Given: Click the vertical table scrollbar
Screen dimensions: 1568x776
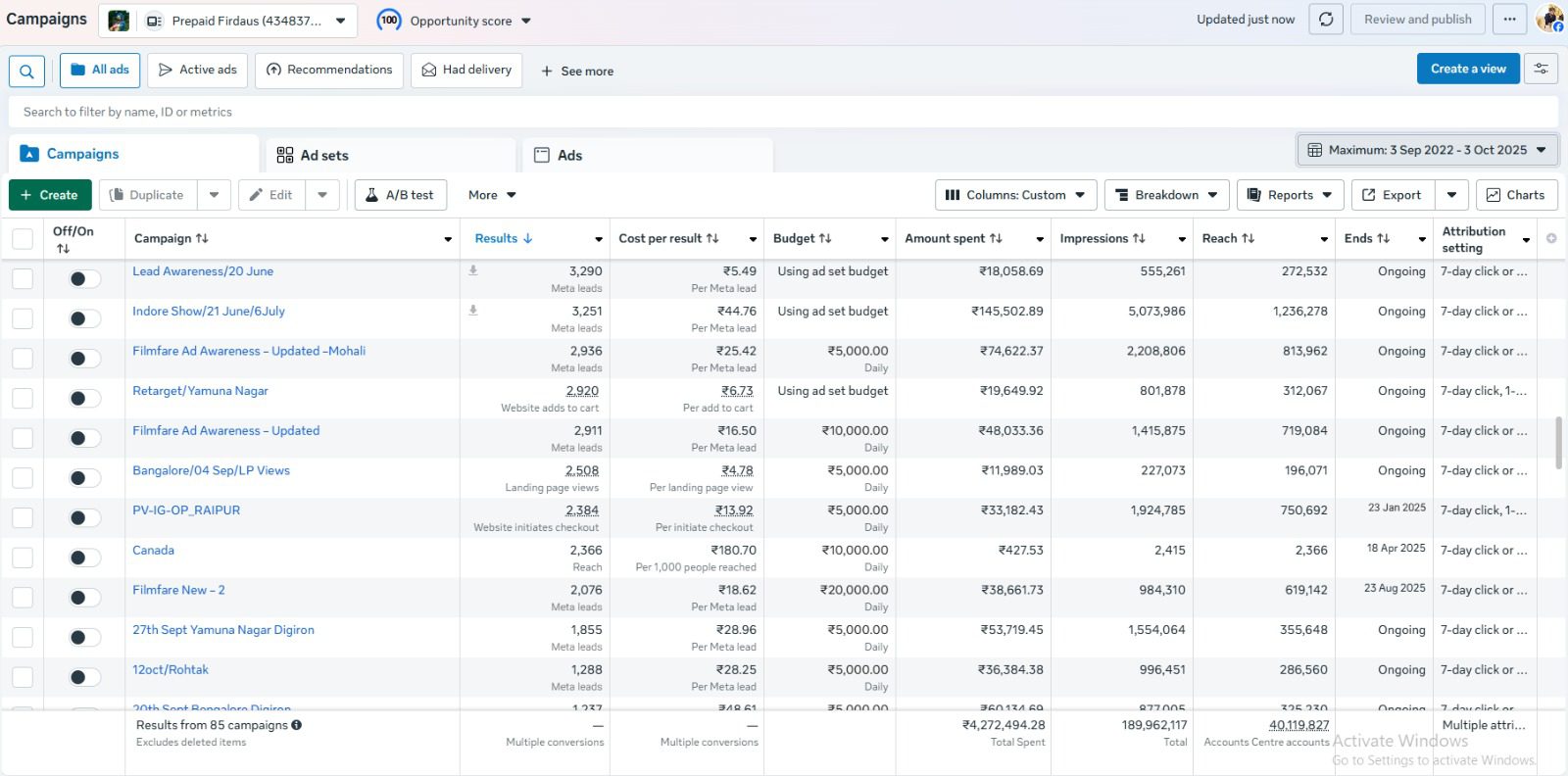Looking at the screenshot, I should (1558, 443).
